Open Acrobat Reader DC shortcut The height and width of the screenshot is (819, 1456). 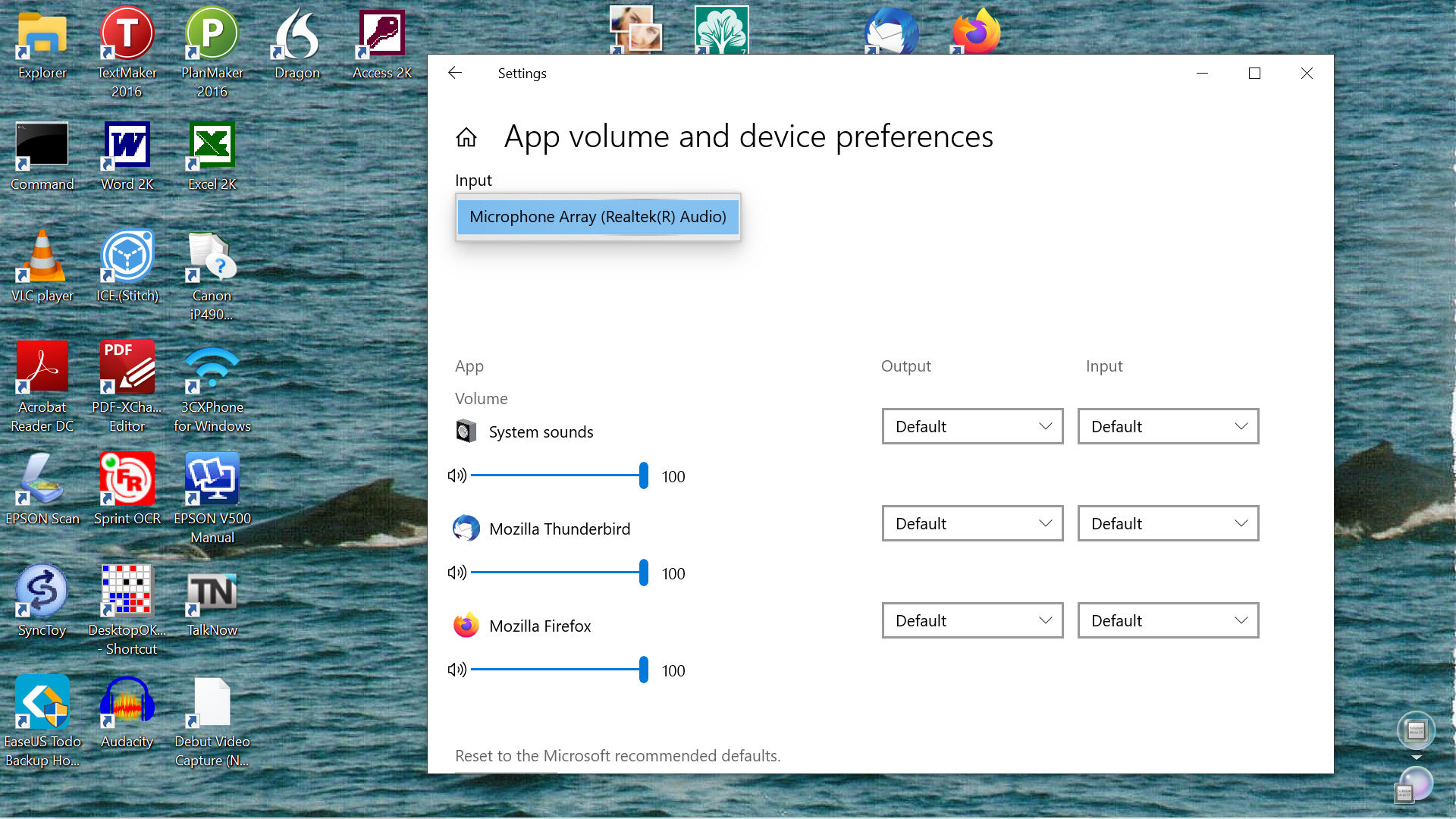[x=42, y=387]
